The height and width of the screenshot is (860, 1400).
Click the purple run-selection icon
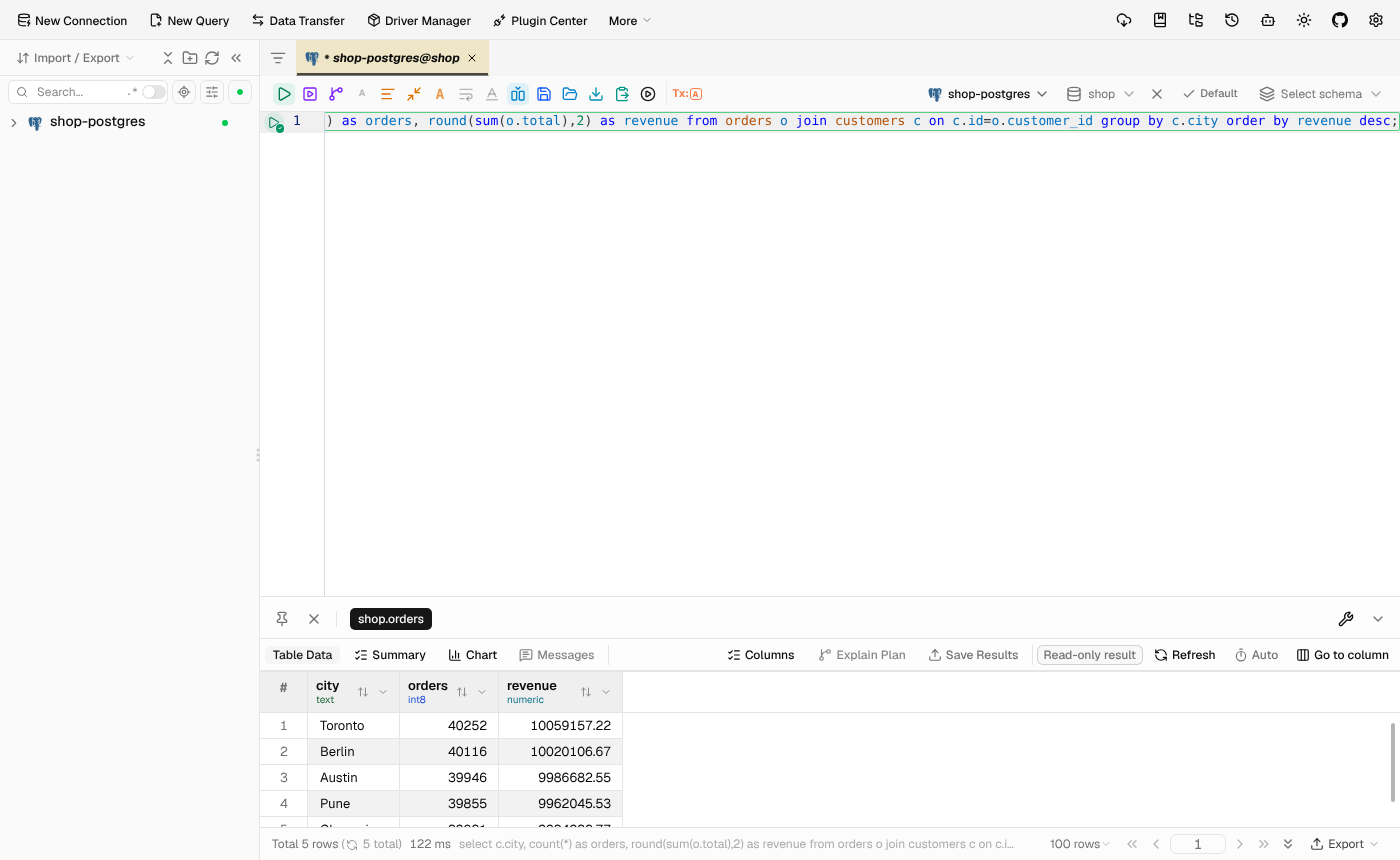tap(310, 94)
